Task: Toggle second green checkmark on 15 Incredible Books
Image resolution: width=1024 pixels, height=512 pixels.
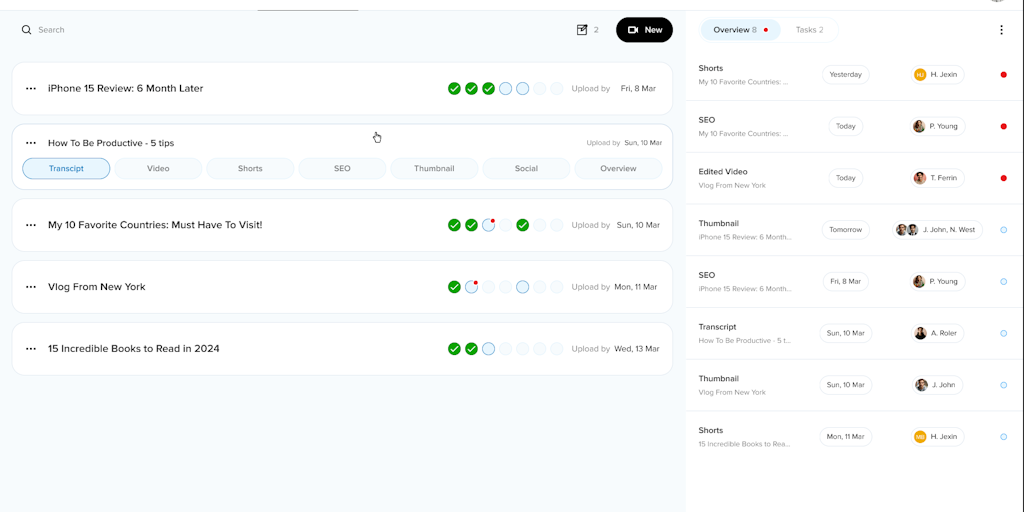Action: tap(471, 349)
